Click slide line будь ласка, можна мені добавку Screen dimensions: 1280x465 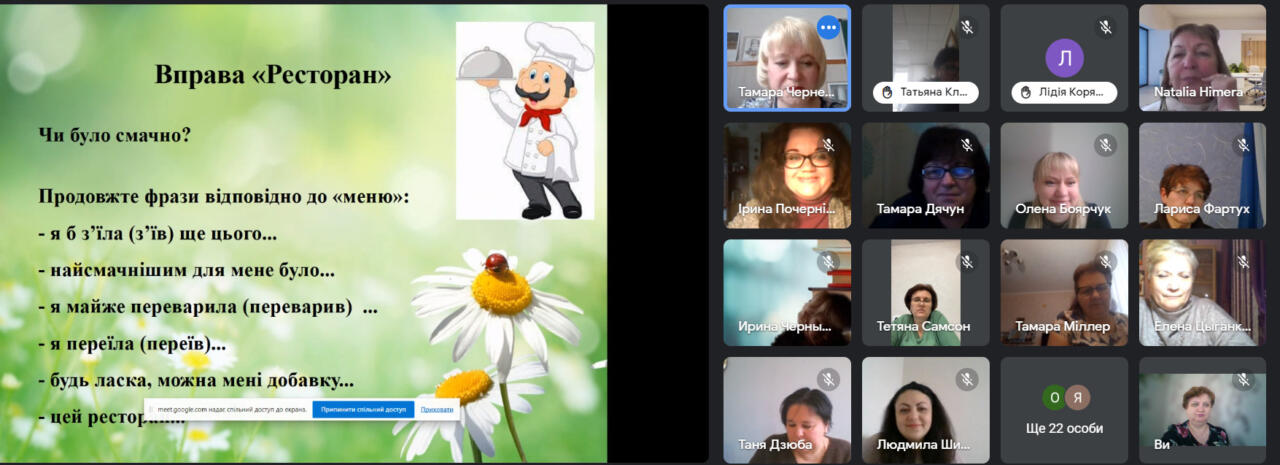[196, 381]
